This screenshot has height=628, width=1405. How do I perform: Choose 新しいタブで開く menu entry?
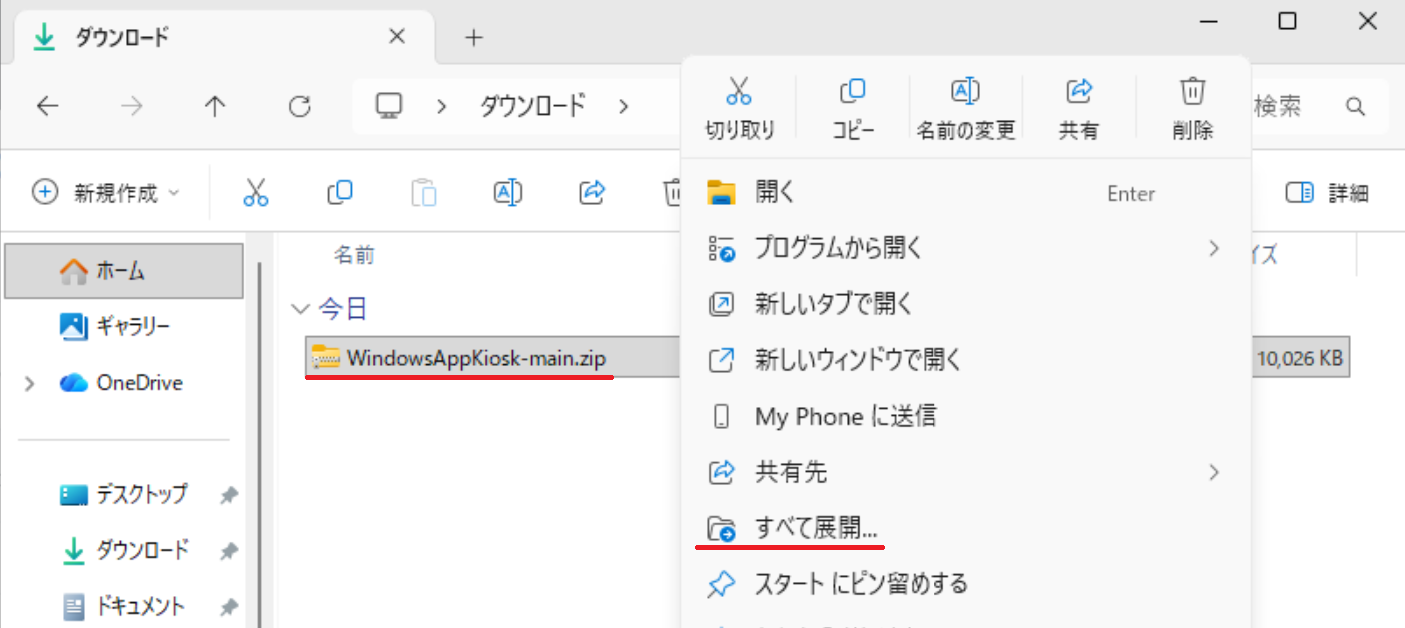coord(965,304)
